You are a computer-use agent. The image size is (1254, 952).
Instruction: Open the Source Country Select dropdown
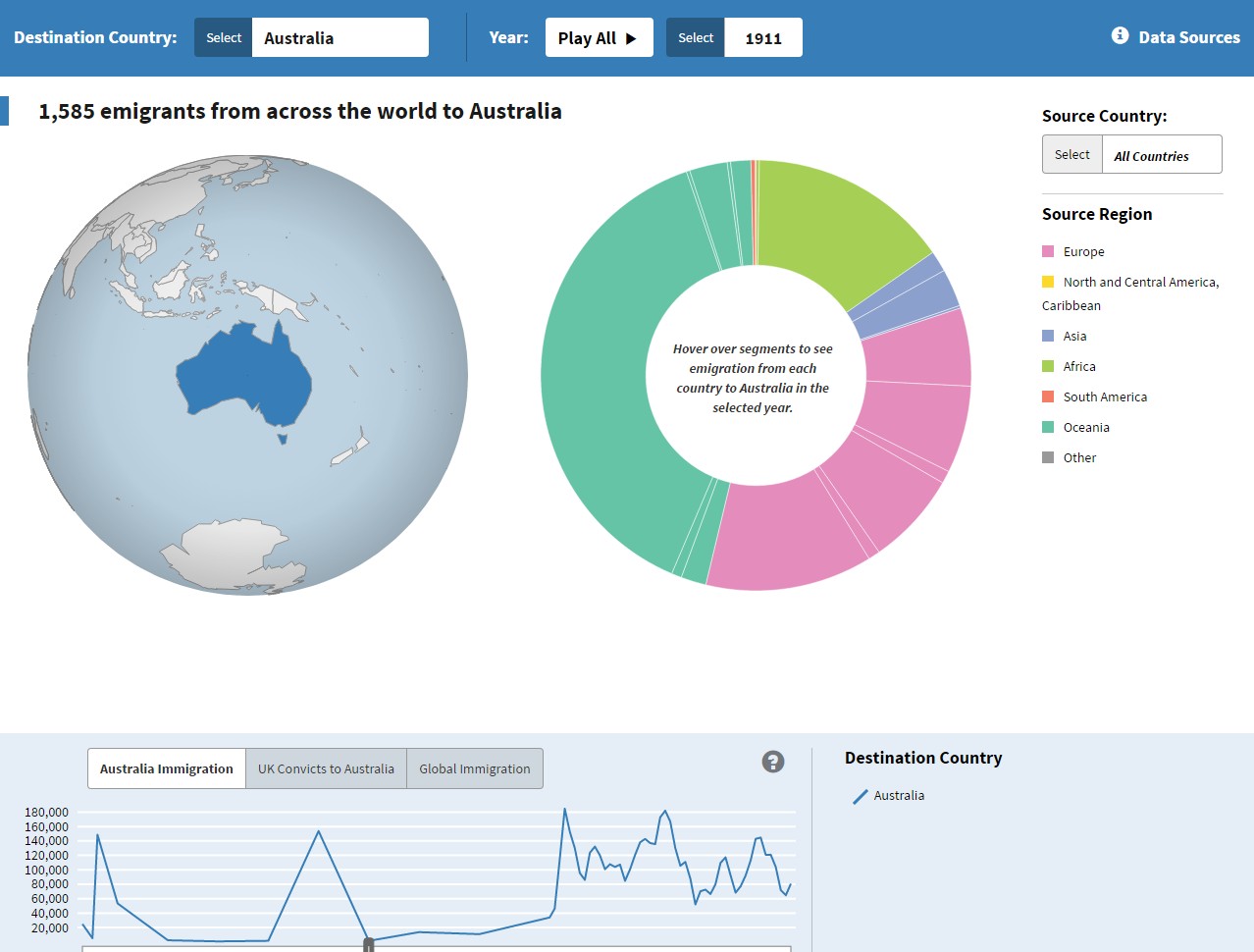1071,155
